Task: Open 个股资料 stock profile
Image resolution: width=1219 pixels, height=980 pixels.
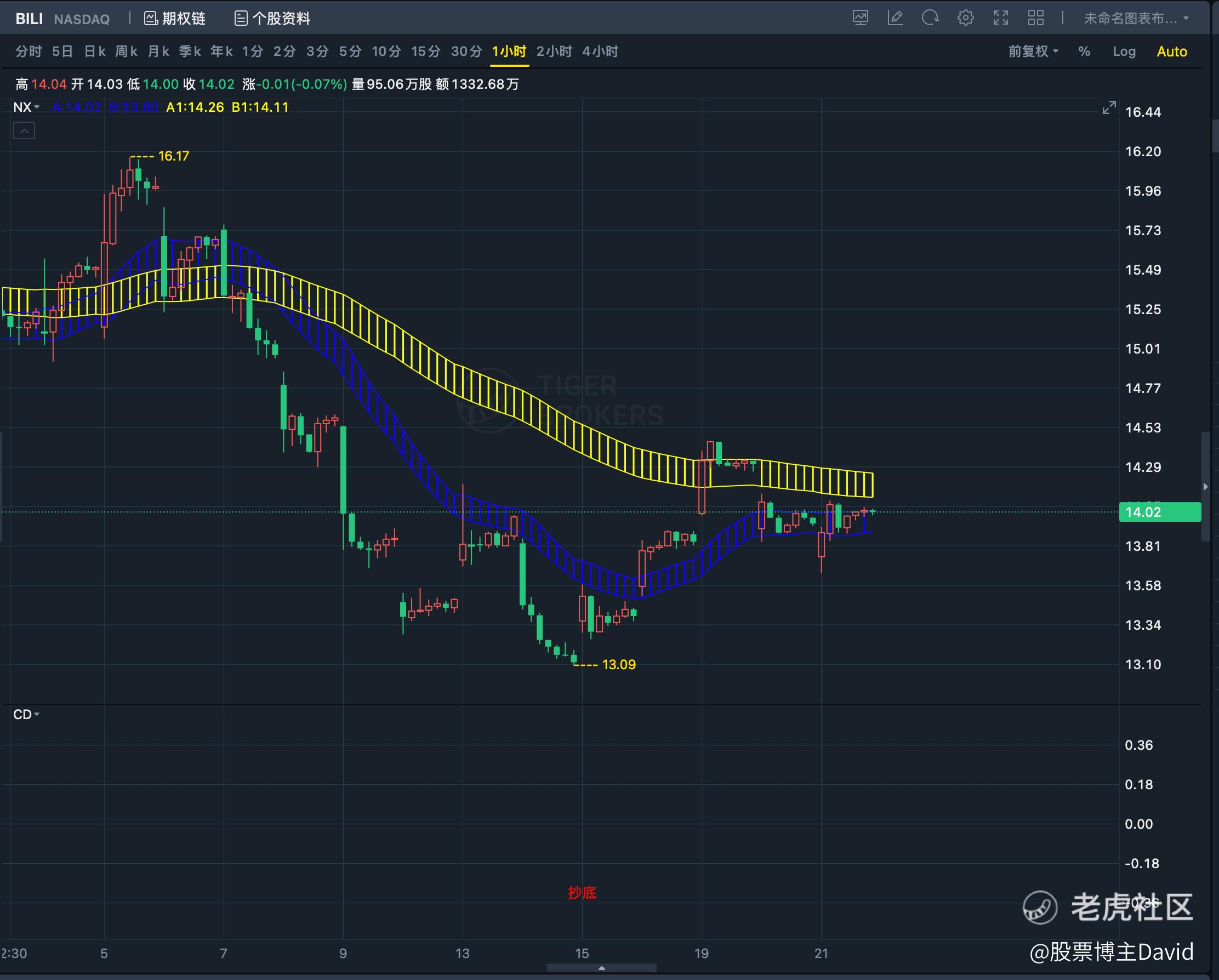Action: [x=272, y=19]
